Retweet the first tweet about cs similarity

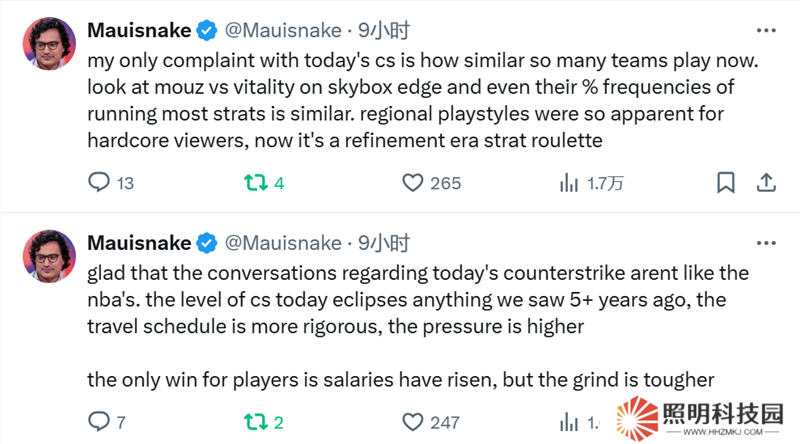coord(254,183)
